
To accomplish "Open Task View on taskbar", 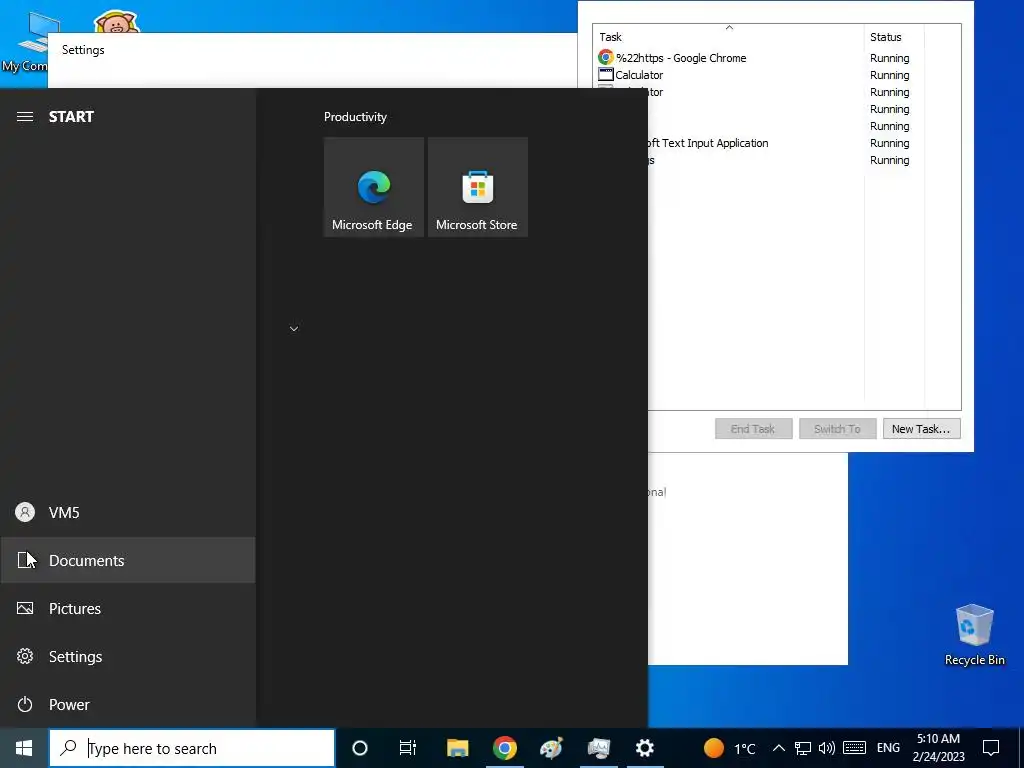I will point(408,748).
